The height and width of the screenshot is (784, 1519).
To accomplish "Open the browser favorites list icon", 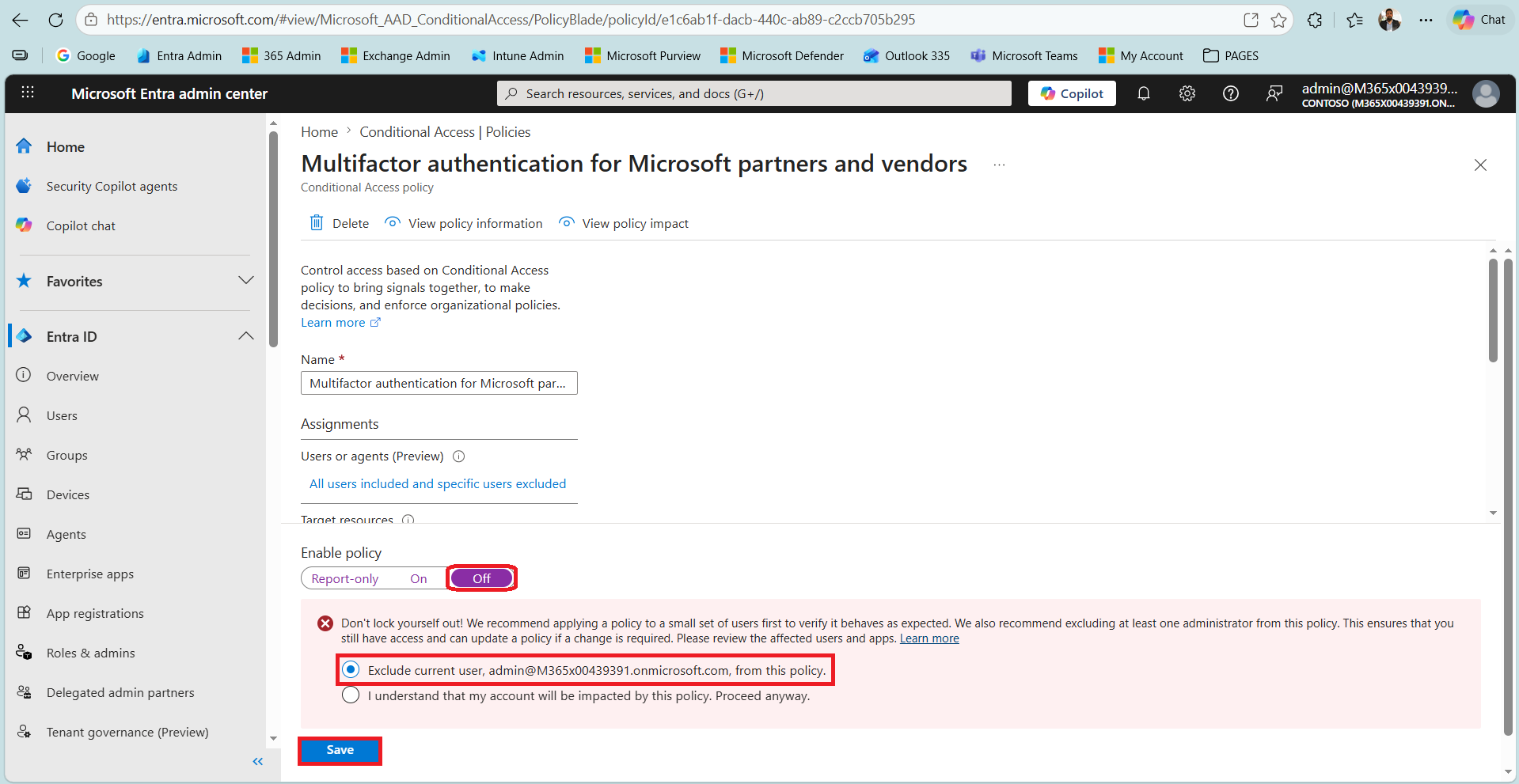I will (x=1354, y=20).
